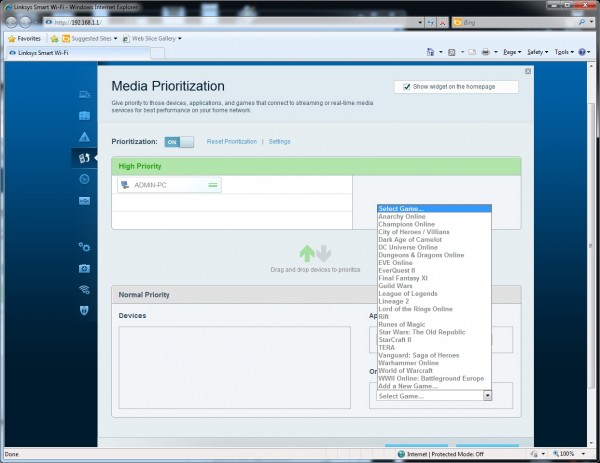
Task: Open a new blank tab
Action: (x=157, y=53)
